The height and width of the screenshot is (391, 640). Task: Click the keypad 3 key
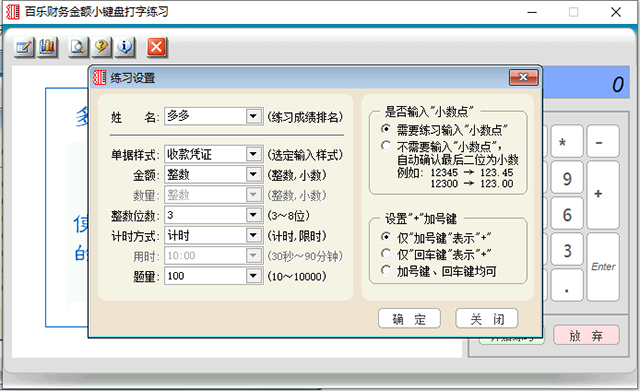point(567,250)
